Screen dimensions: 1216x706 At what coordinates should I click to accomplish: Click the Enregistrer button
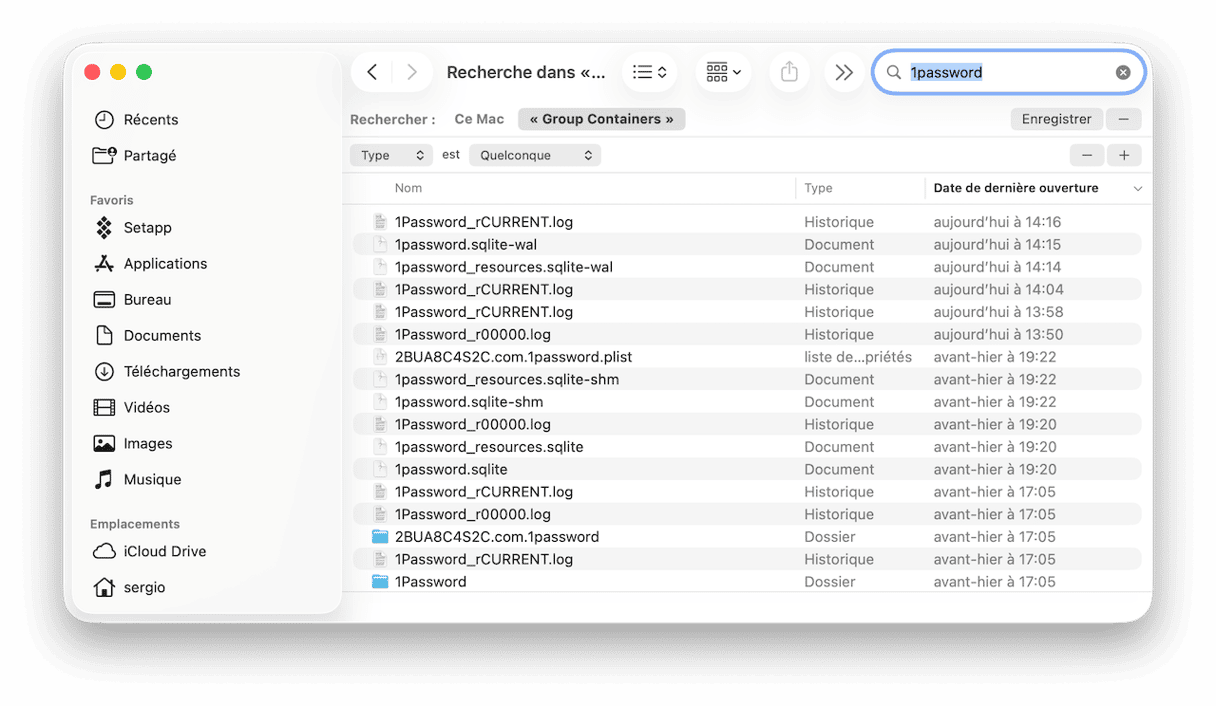tap(1056, 119)
